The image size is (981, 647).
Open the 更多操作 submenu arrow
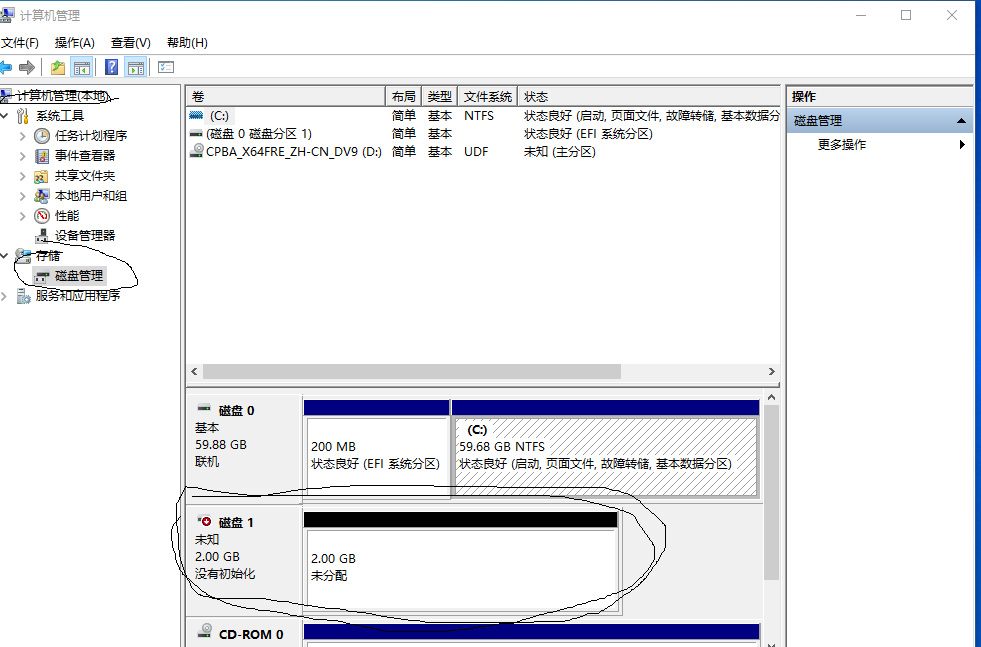[962, 145]
